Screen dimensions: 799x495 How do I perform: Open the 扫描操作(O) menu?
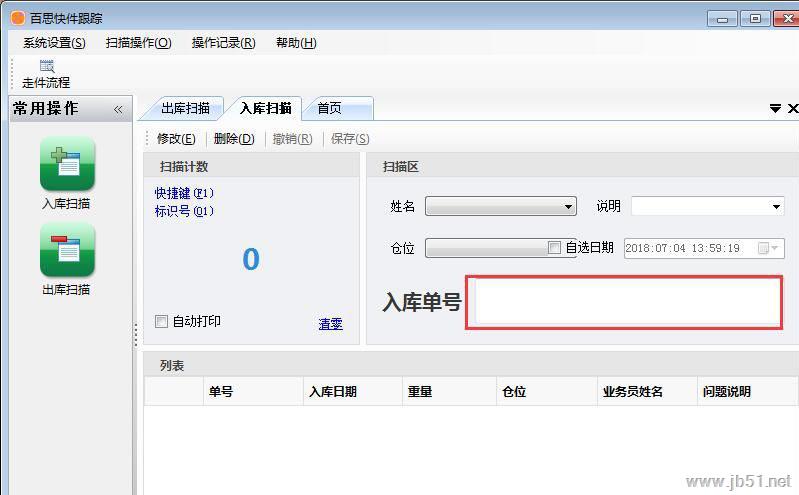(138, 43)
